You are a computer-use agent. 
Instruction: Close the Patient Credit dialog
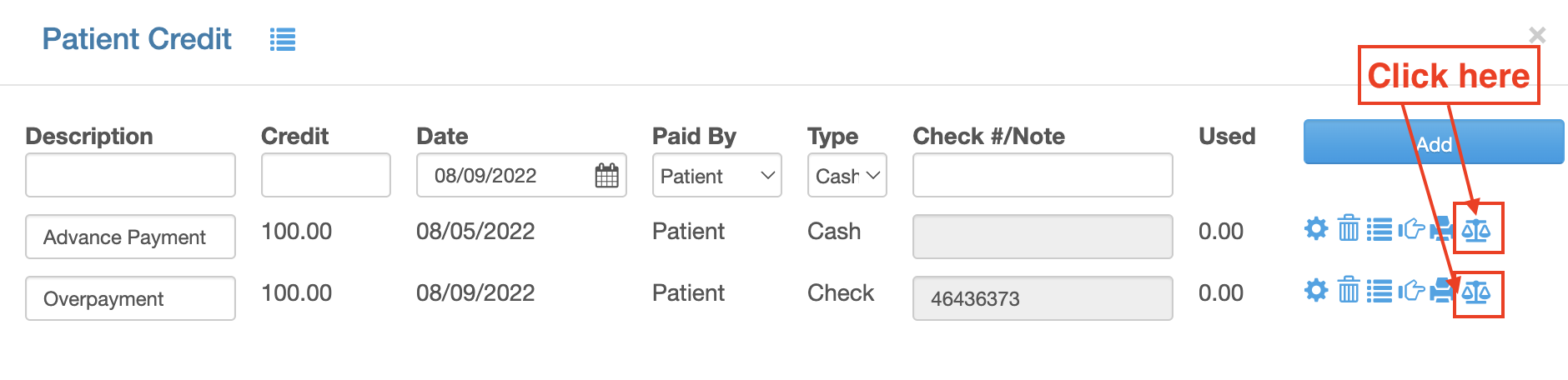point(1537,34)
